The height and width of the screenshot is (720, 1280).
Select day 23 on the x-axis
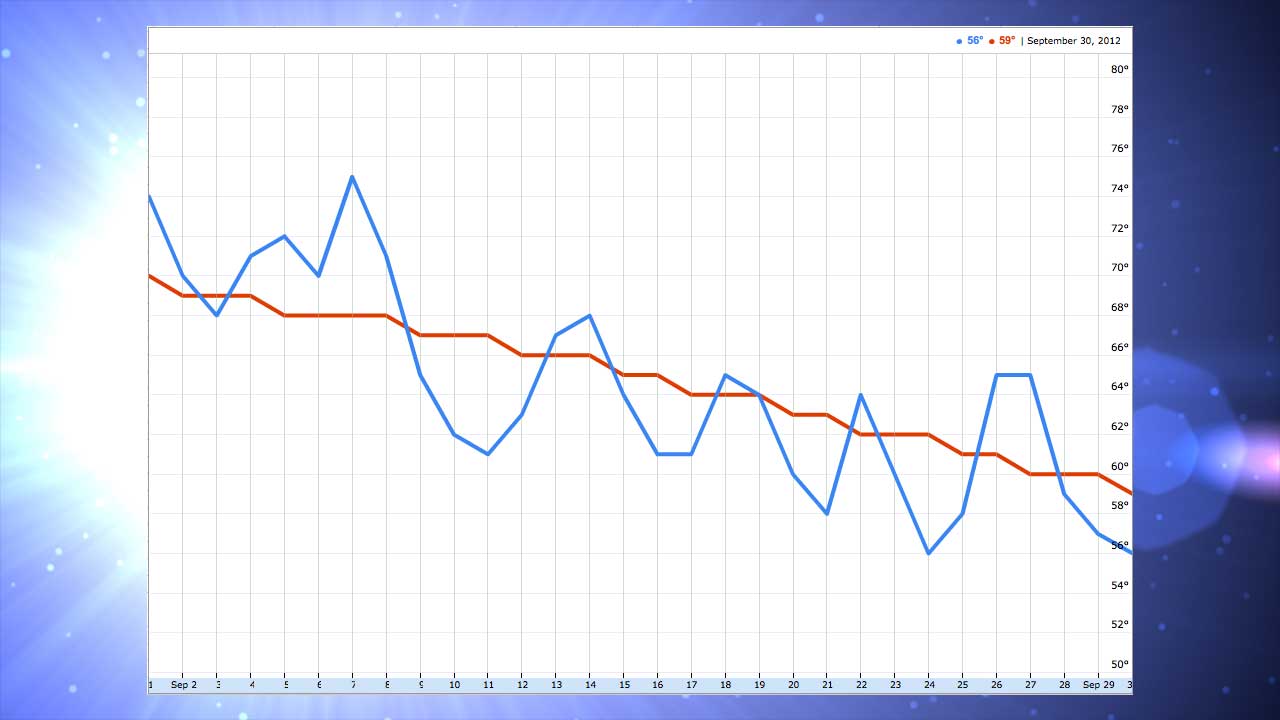[895, 685]
